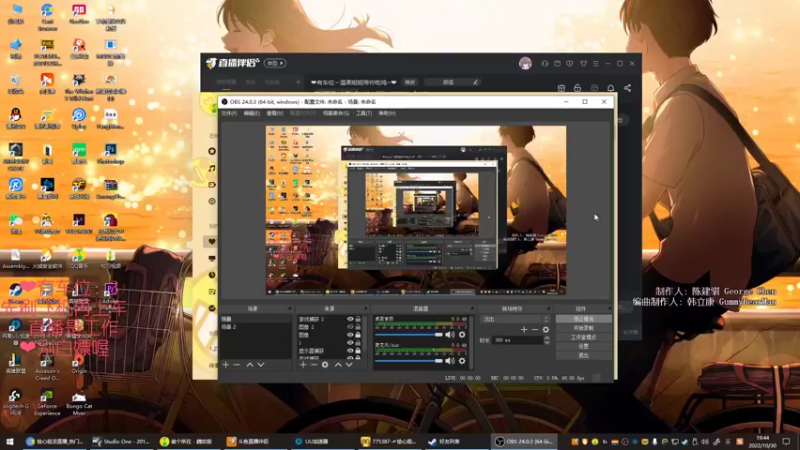Toggle visibility eye of 图像 2 source
Image resolution: width=800 pixels, height=450 pixels.
click(x=350, y=327)
